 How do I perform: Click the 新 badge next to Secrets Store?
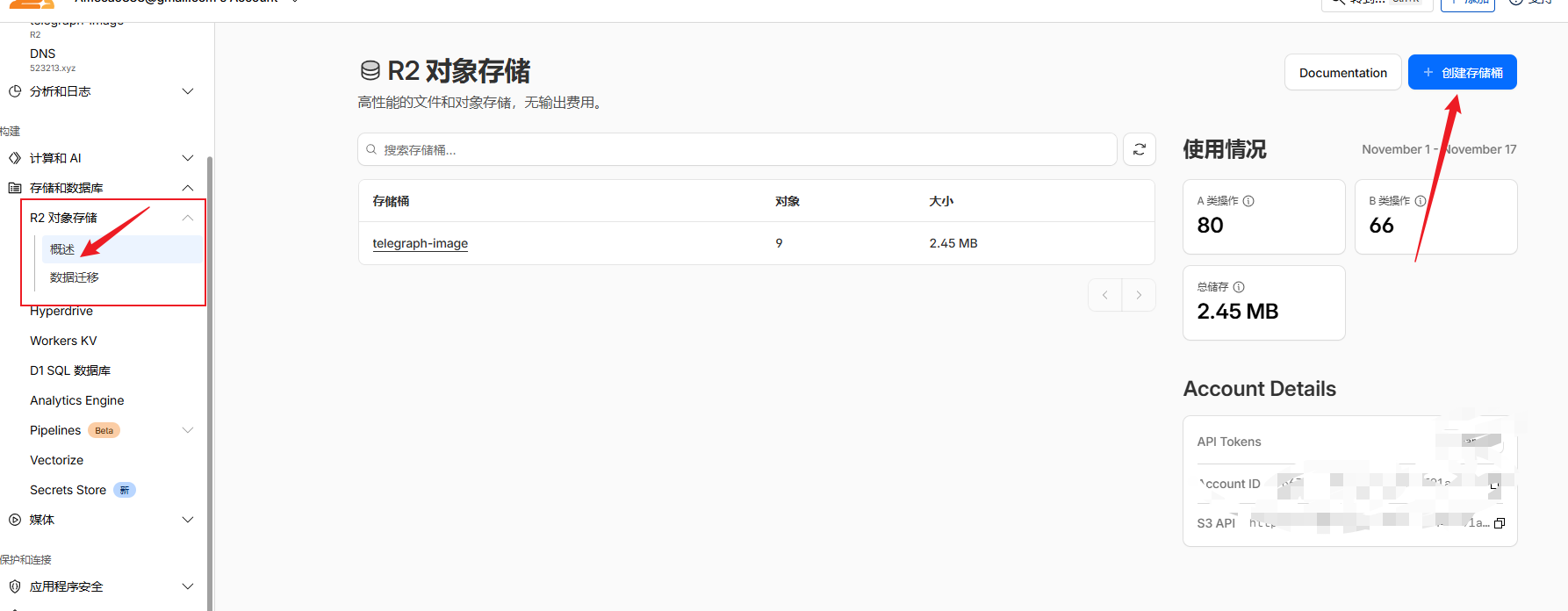coord(125,490)
